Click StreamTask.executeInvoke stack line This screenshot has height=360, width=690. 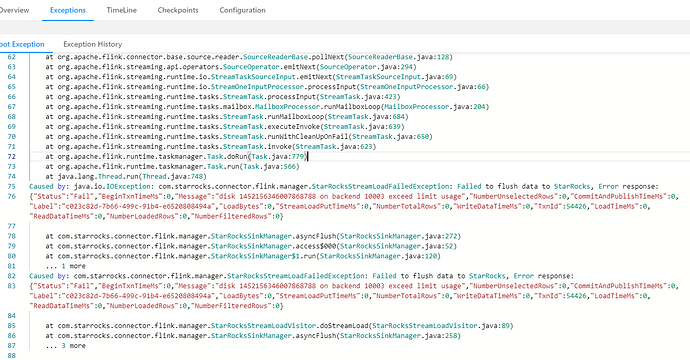tap(224, 126)
